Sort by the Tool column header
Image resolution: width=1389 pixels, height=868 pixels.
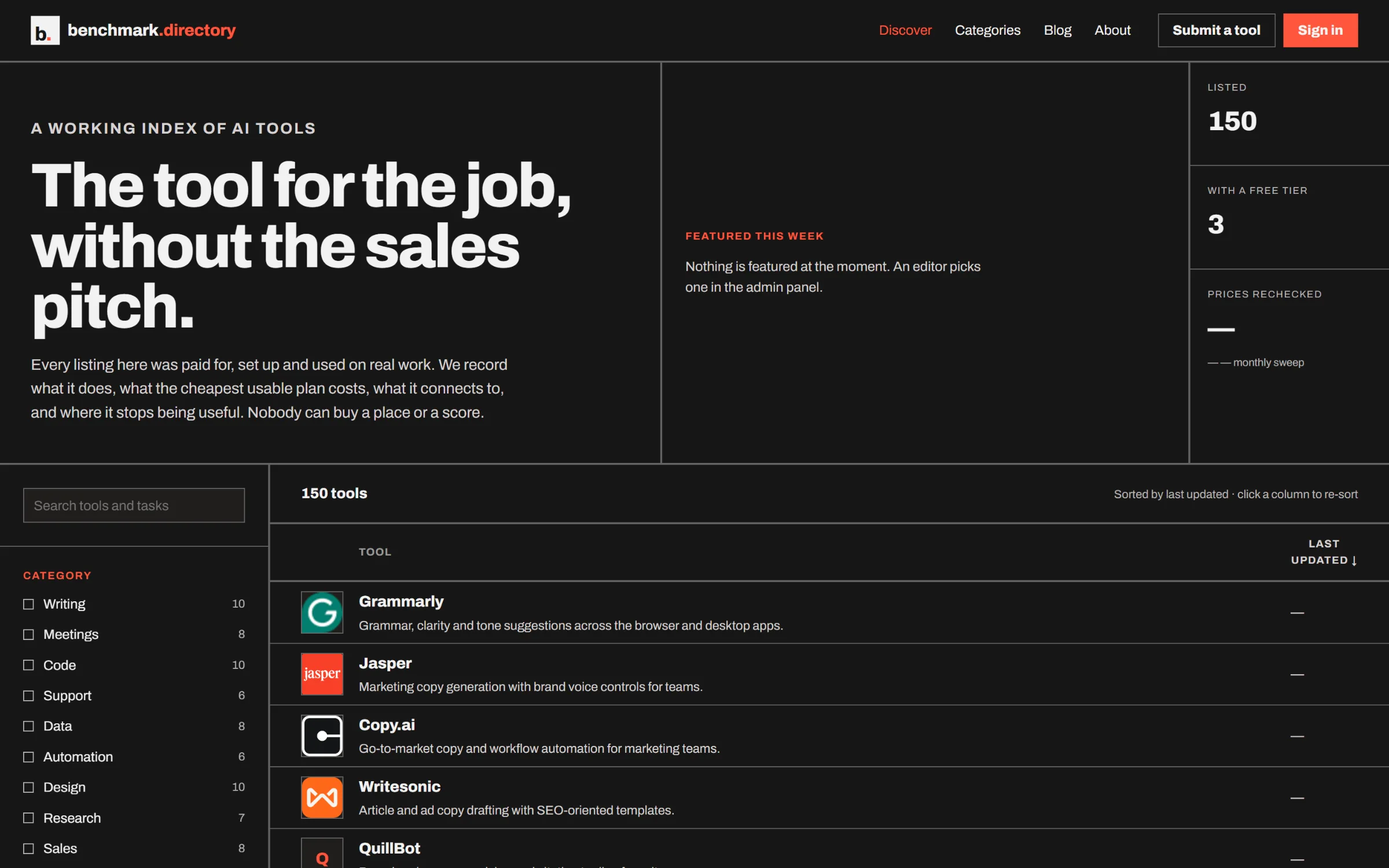[x=375, y=552]
